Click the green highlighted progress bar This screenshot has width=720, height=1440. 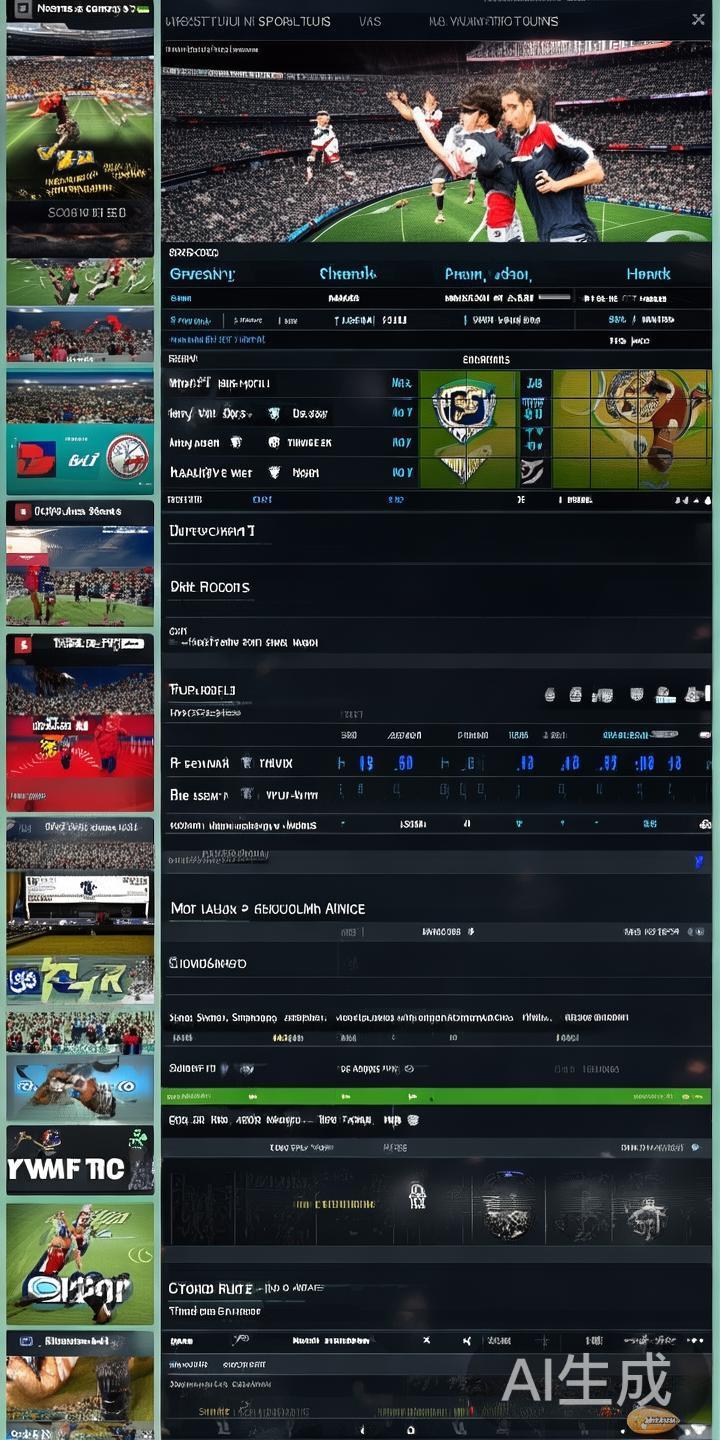[x=436, y=1097]
